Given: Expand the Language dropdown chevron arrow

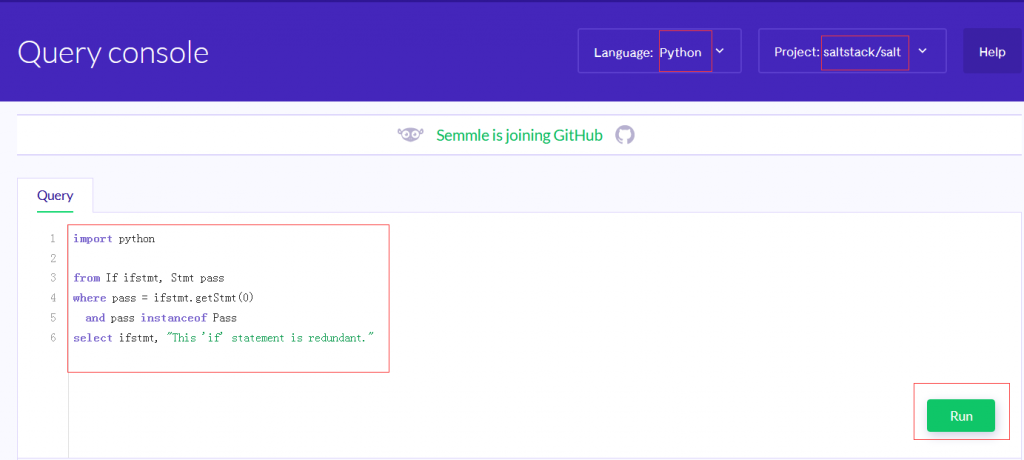Looking at the screenshot, I should (720, 51).
